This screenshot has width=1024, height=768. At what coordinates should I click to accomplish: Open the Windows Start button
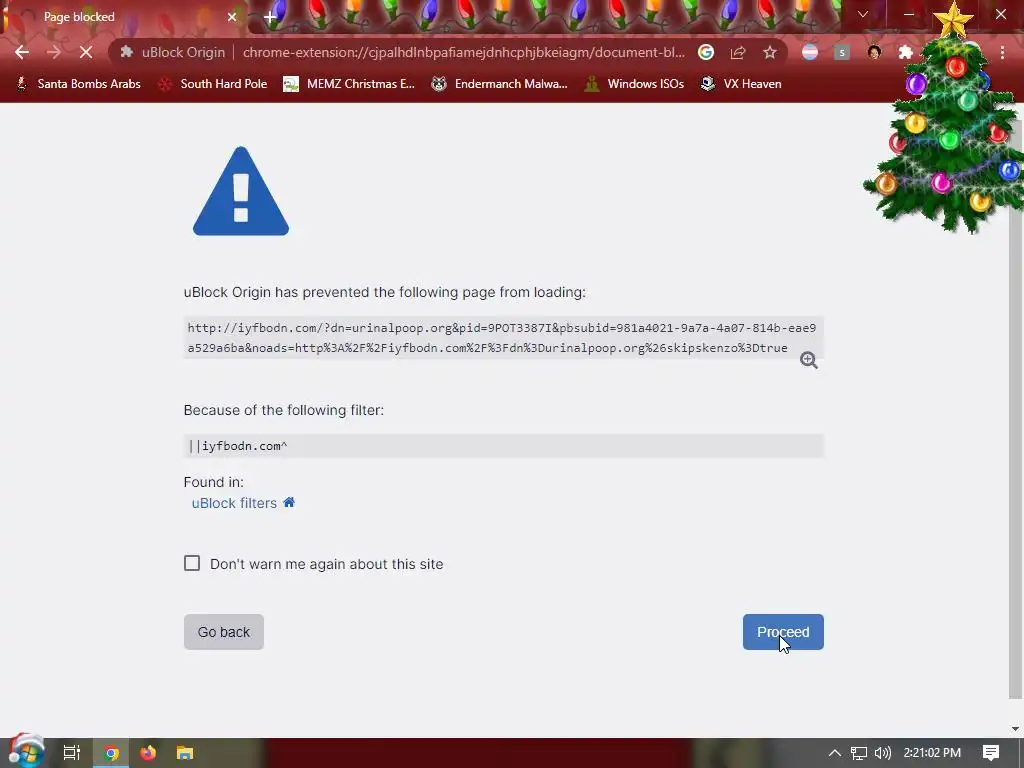26,752
